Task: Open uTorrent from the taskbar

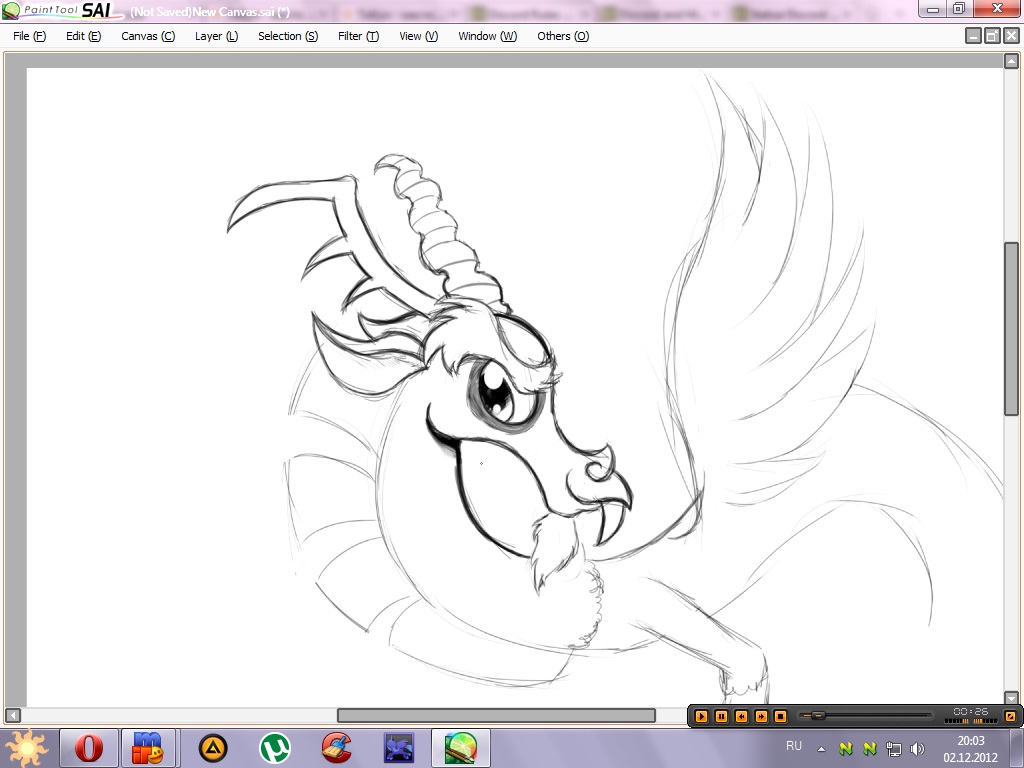Action: pos(275,748)
